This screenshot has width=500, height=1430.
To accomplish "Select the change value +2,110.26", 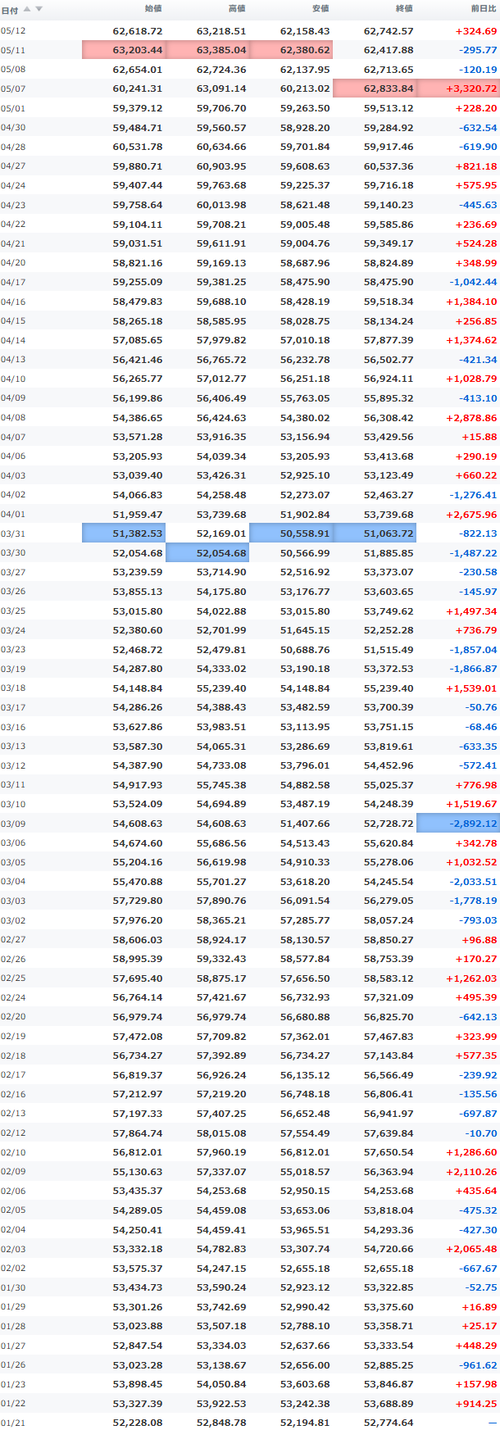I will (x=472, y=1170).
